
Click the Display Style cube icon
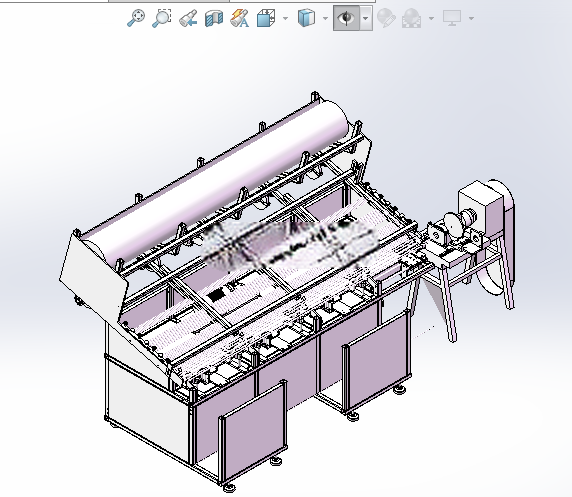(306, 18)
